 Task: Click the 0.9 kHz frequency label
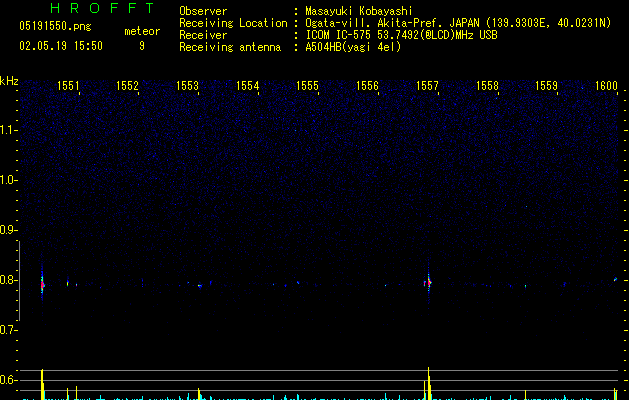9,230
